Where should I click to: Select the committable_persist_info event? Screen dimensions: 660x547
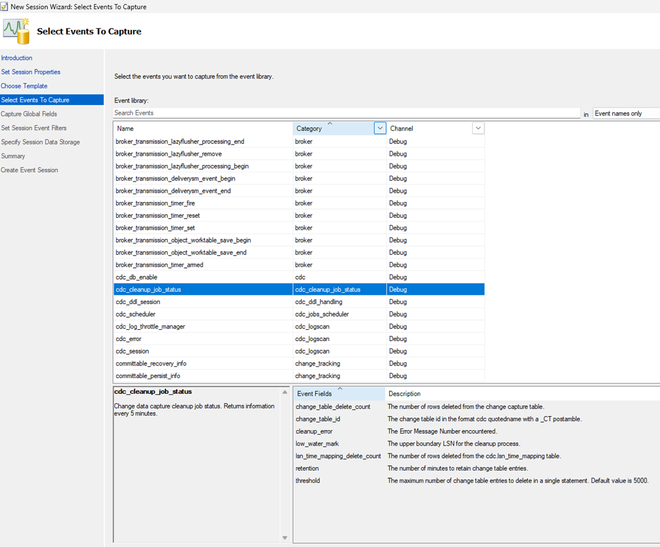pyautogui.click(x=148, y=376)
